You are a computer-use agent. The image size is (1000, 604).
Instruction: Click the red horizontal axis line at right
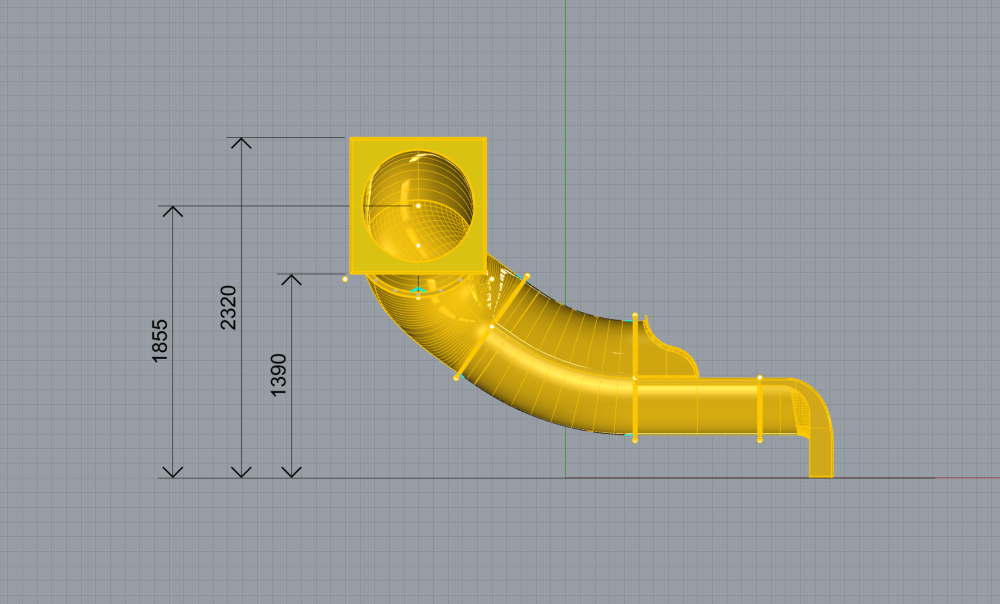965,478
